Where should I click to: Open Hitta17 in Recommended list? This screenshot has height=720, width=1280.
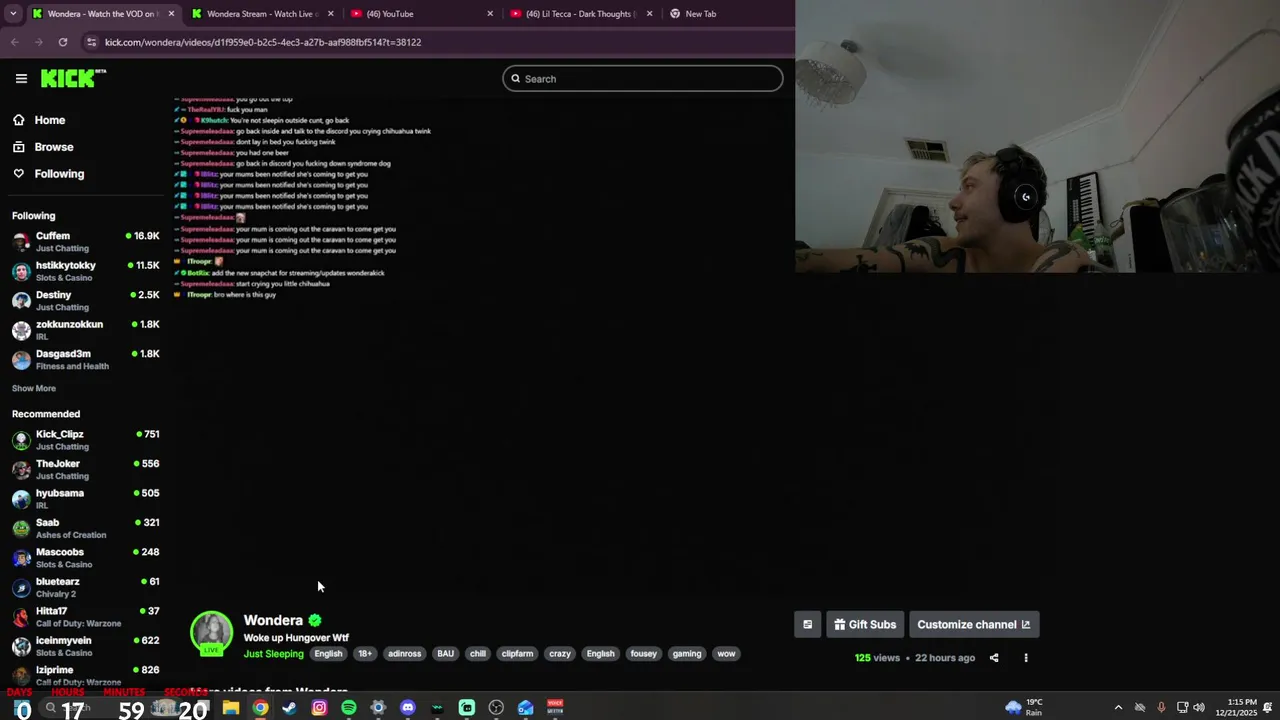click(85, 617)
